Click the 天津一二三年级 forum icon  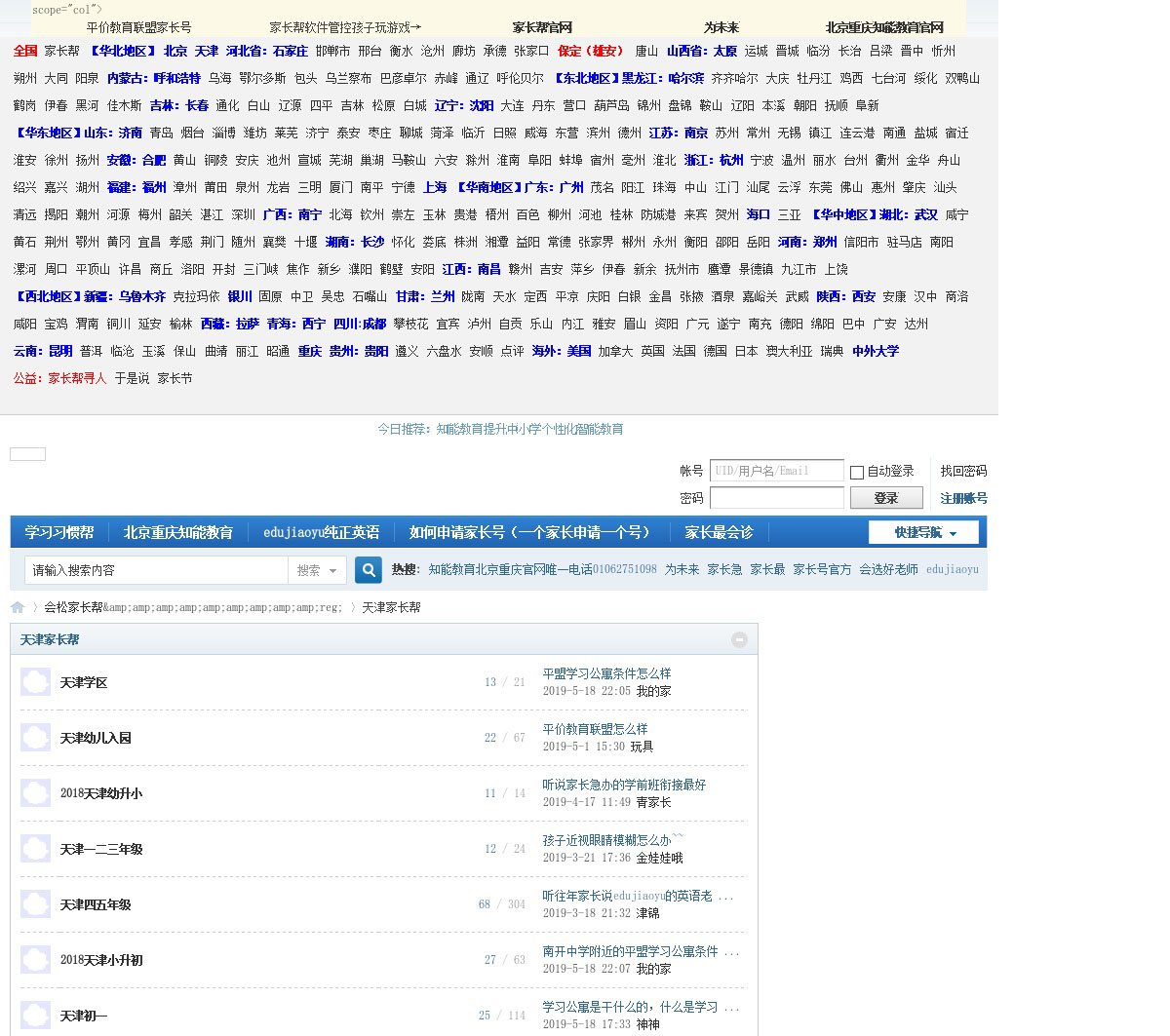pos(35,849)
